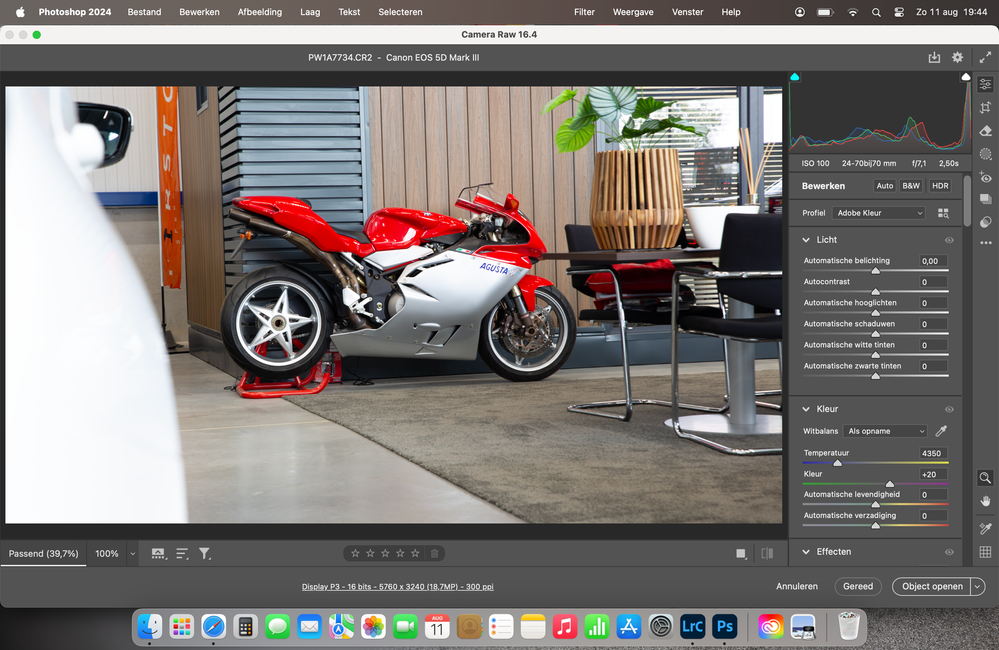Click the save/export image icon
The height and width of the screenshot is (650, 999).
point(933,57)
